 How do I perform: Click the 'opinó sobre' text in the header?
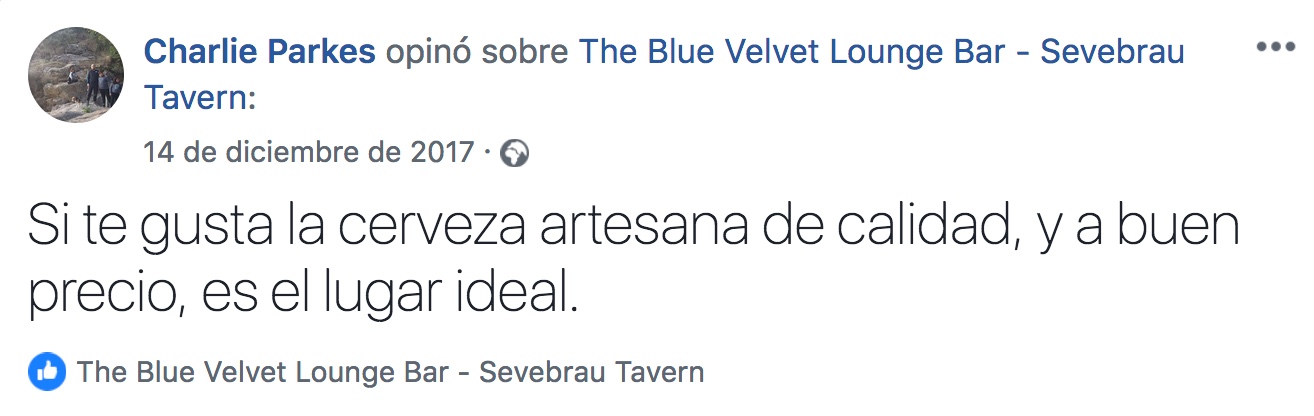coord(478,52)
